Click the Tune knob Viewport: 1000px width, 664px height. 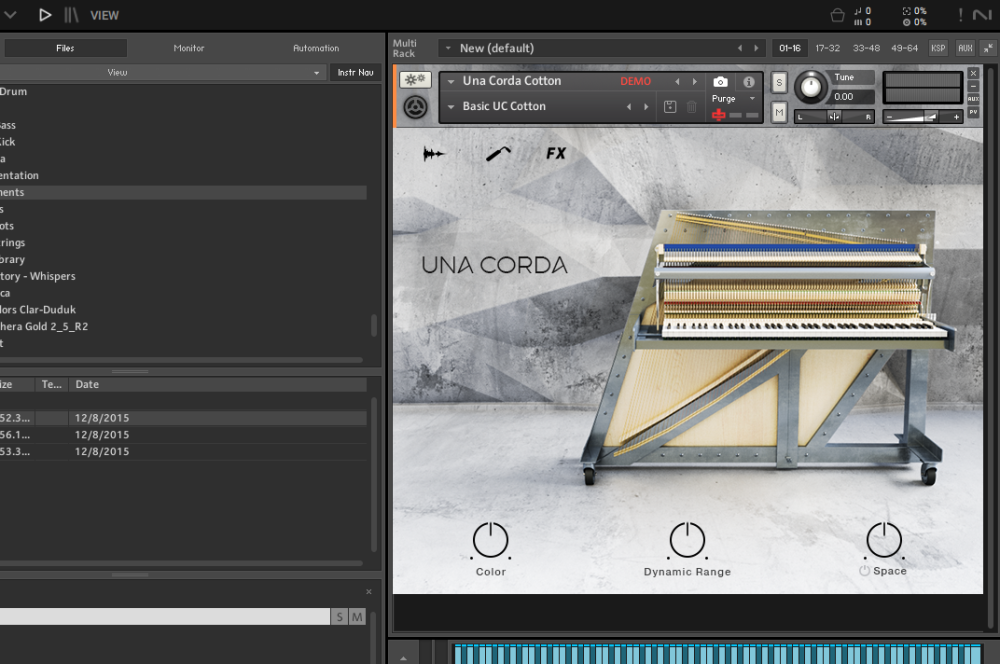pyautogui.click(x=811, y=87)
